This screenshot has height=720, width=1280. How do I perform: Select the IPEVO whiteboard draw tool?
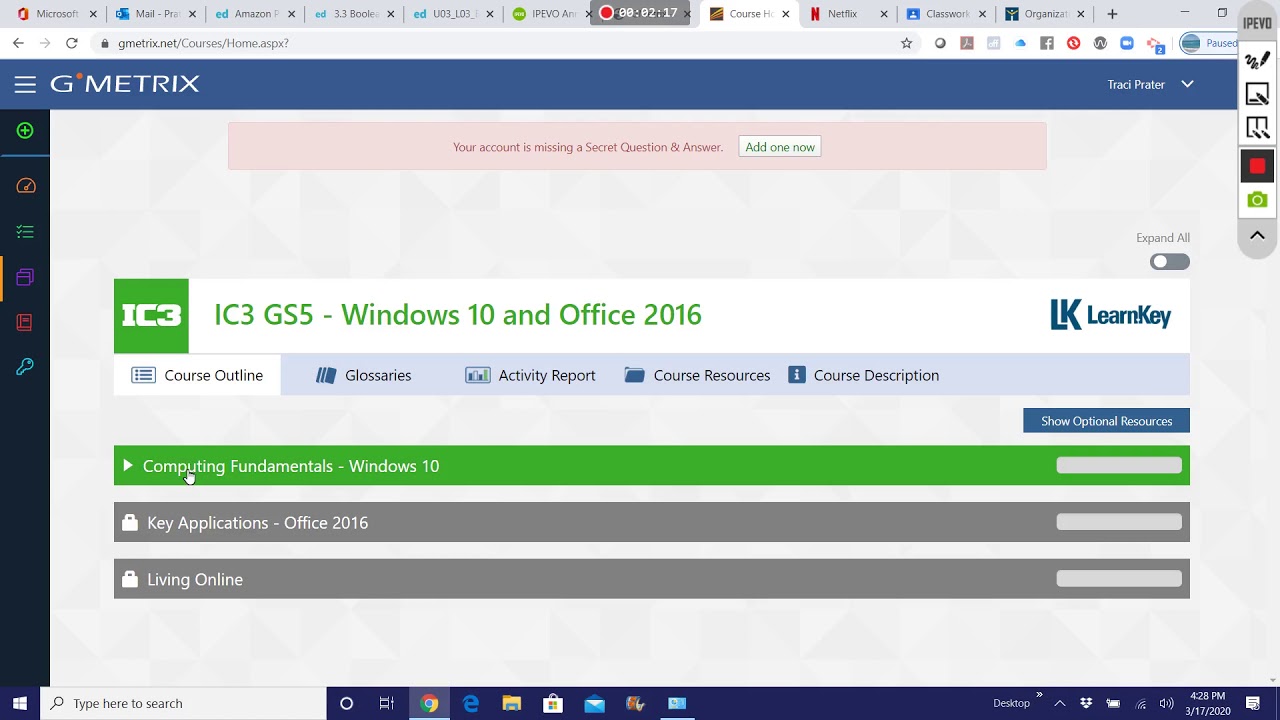(1257, 128)
